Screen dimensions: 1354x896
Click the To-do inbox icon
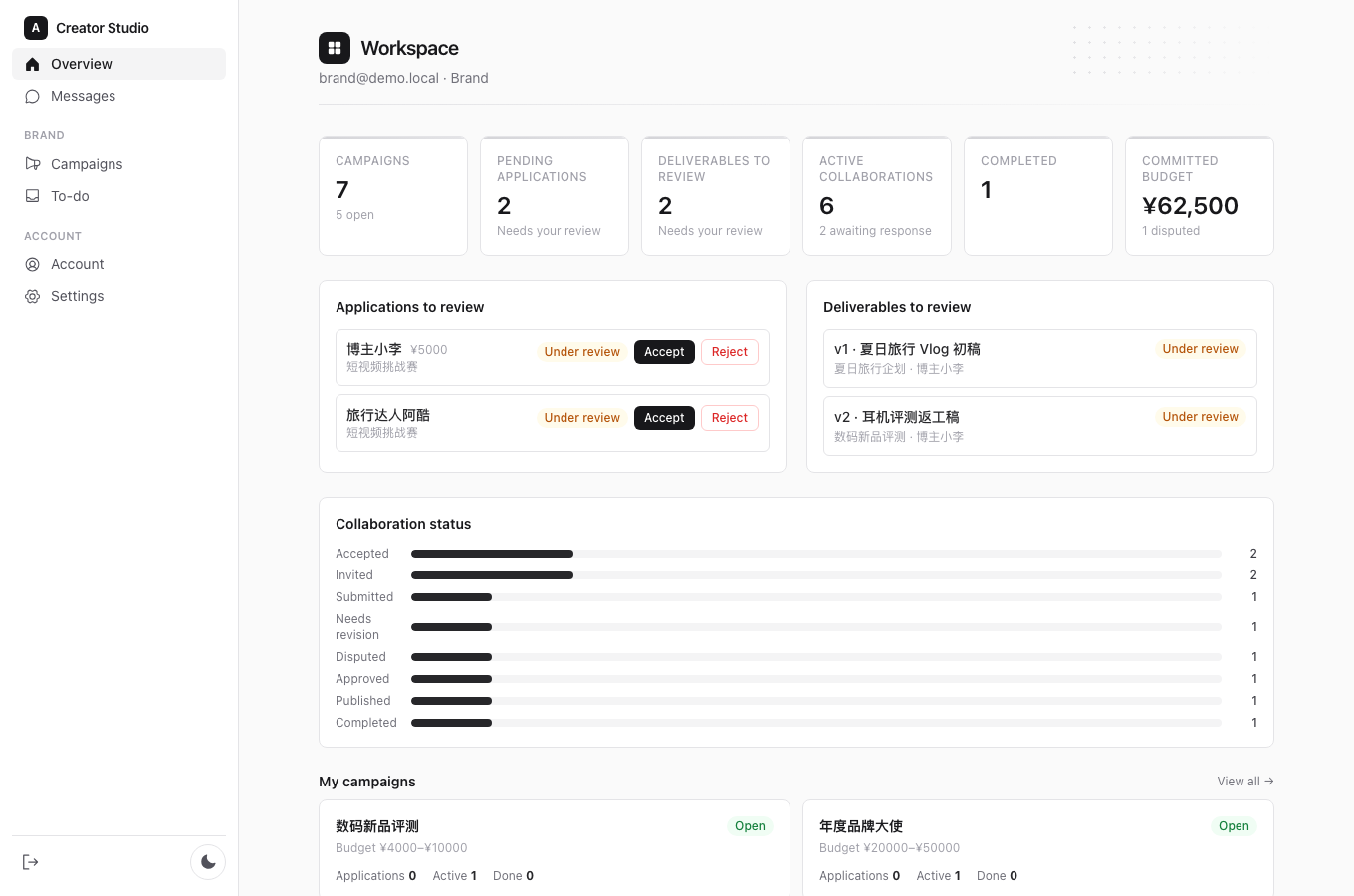pyautogui.click(x=32, y=196)
